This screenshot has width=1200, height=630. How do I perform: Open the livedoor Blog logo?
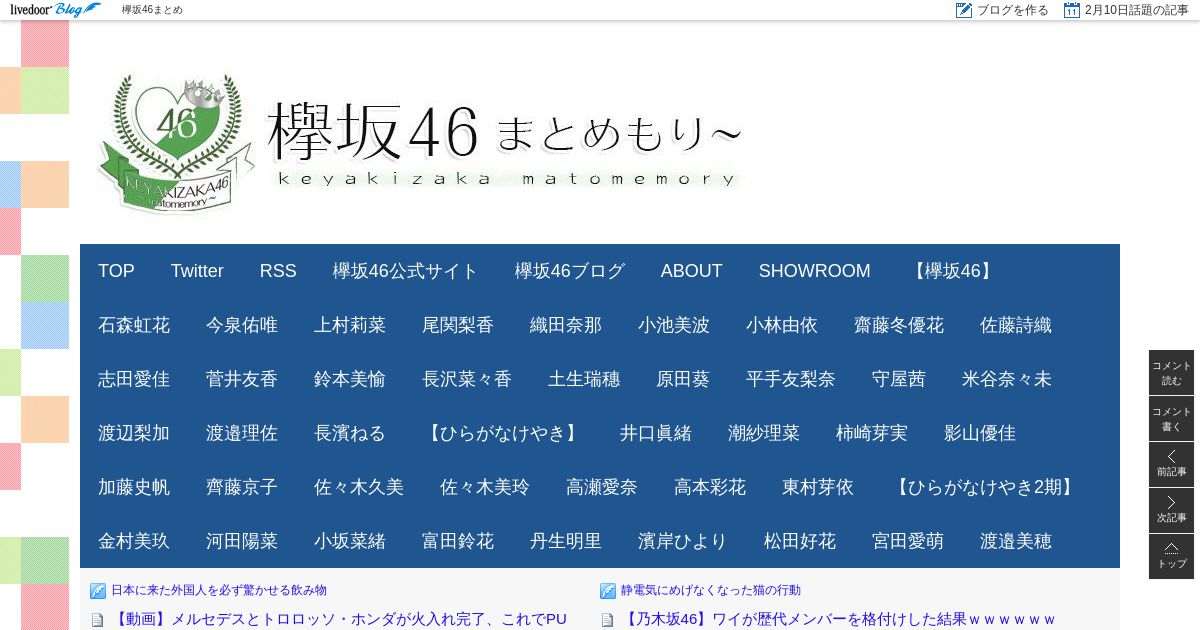pos(55,10)
